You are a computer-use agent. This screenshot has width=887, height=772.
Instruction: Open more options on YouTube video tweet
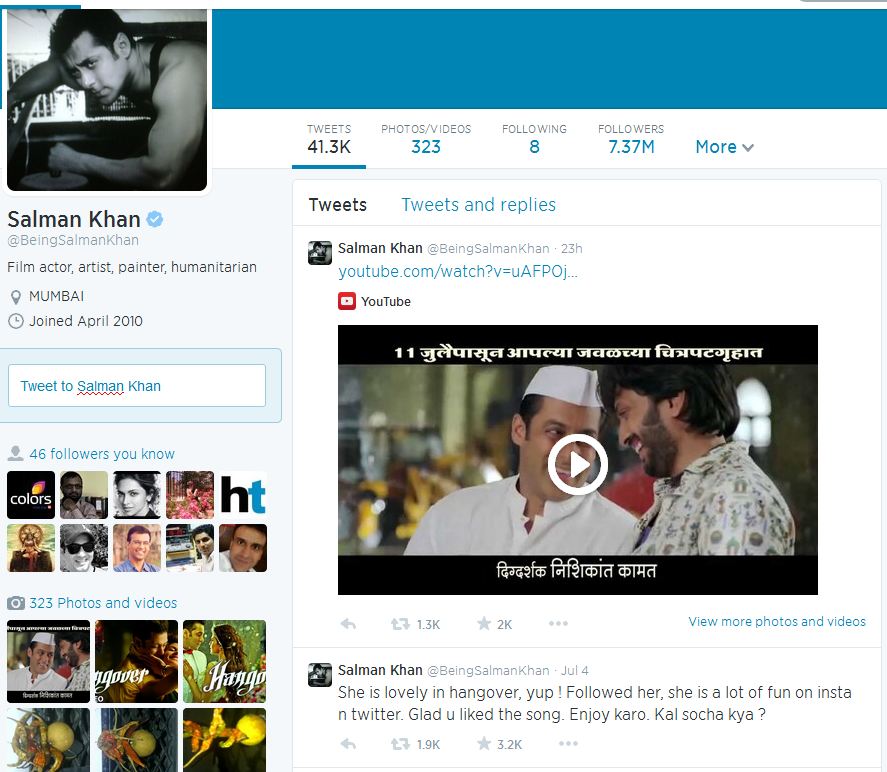pyautogui.click(x=558, y=624)
